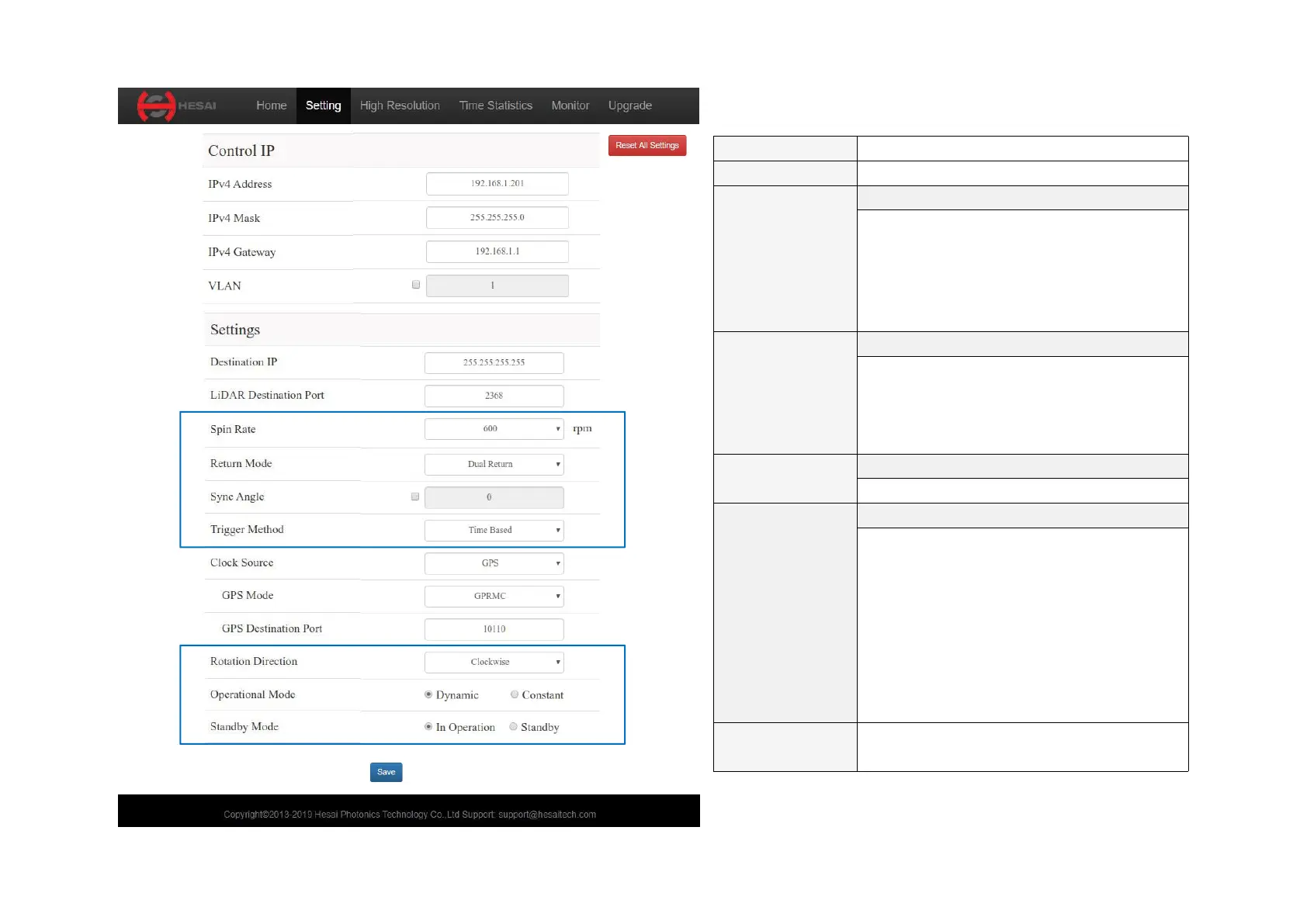Click the 'Rotation Direction' label
This screenshot has width=1307, height=924.
click(x=254, y=661)
